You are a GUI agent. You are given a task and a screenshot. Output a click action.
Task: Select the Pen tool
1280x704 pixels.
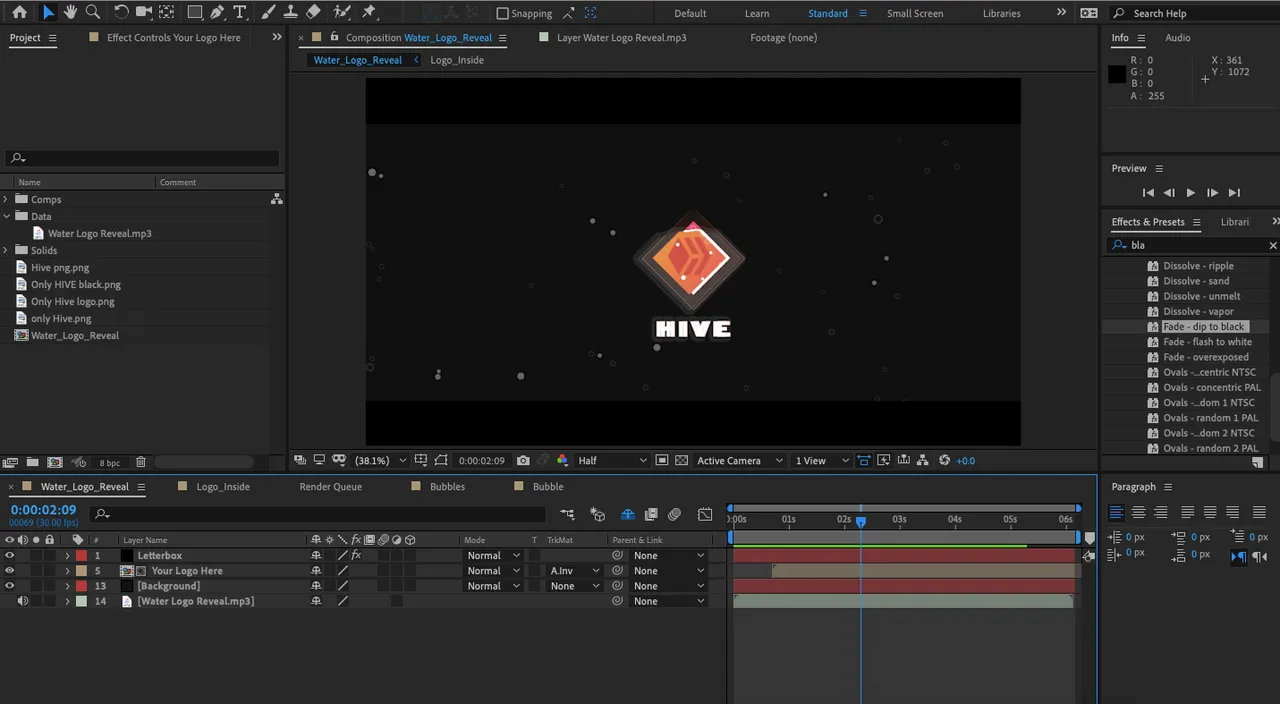(217, 13)
